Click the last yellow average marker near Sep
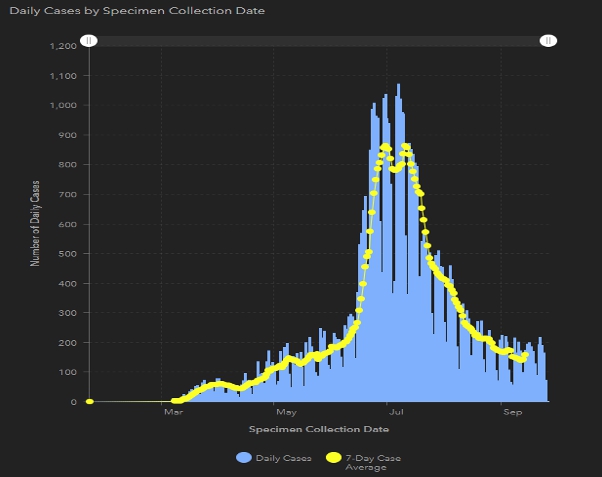This screenshot has width=602, height=477. point(526,354)
